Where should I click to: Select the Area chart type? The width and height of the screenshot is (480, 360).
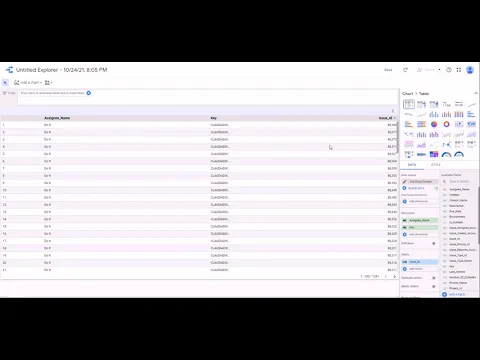click(x=472, y=134)
